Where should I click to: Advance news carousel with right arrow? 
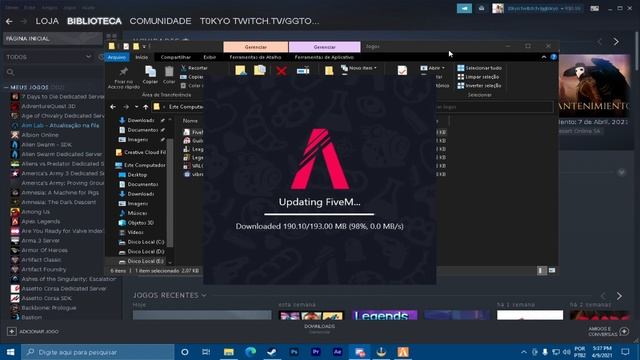pyautogui.click(x=616, y=41)
